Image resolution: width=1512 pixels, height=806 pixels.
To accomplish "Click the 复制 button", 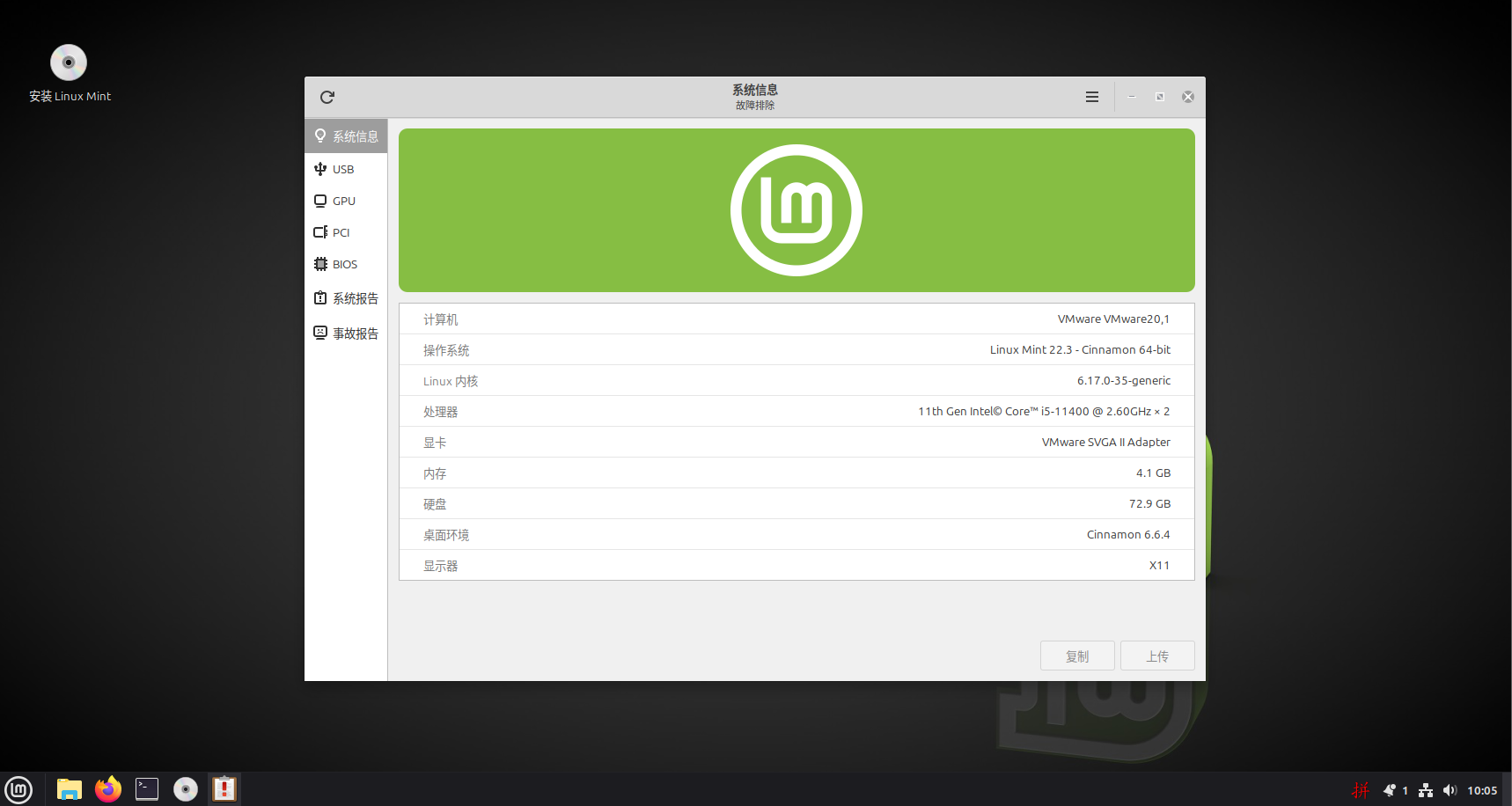I will [1077, 656].
